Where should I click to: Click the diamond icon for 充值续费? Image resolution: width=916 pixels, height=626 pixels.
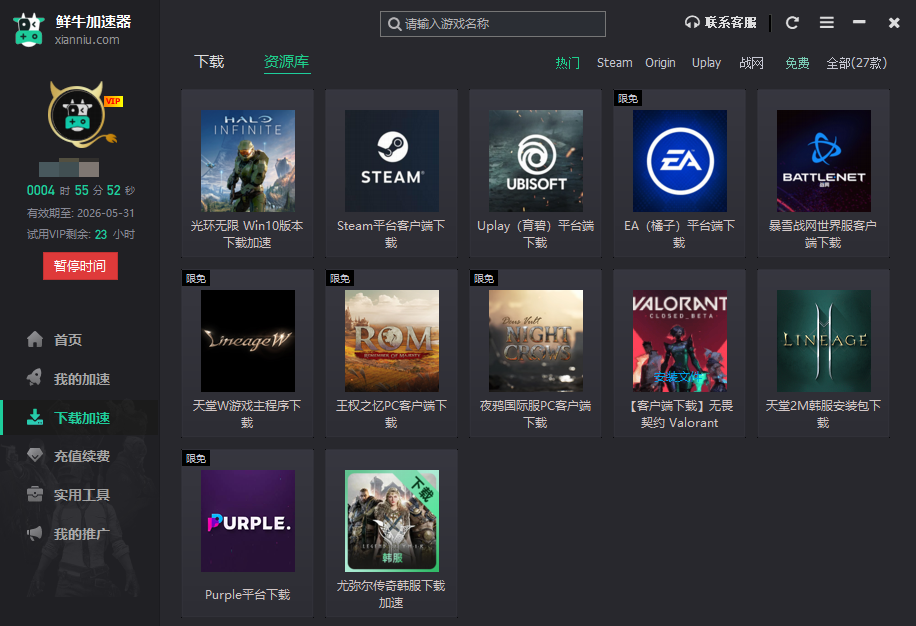(35, 455)
